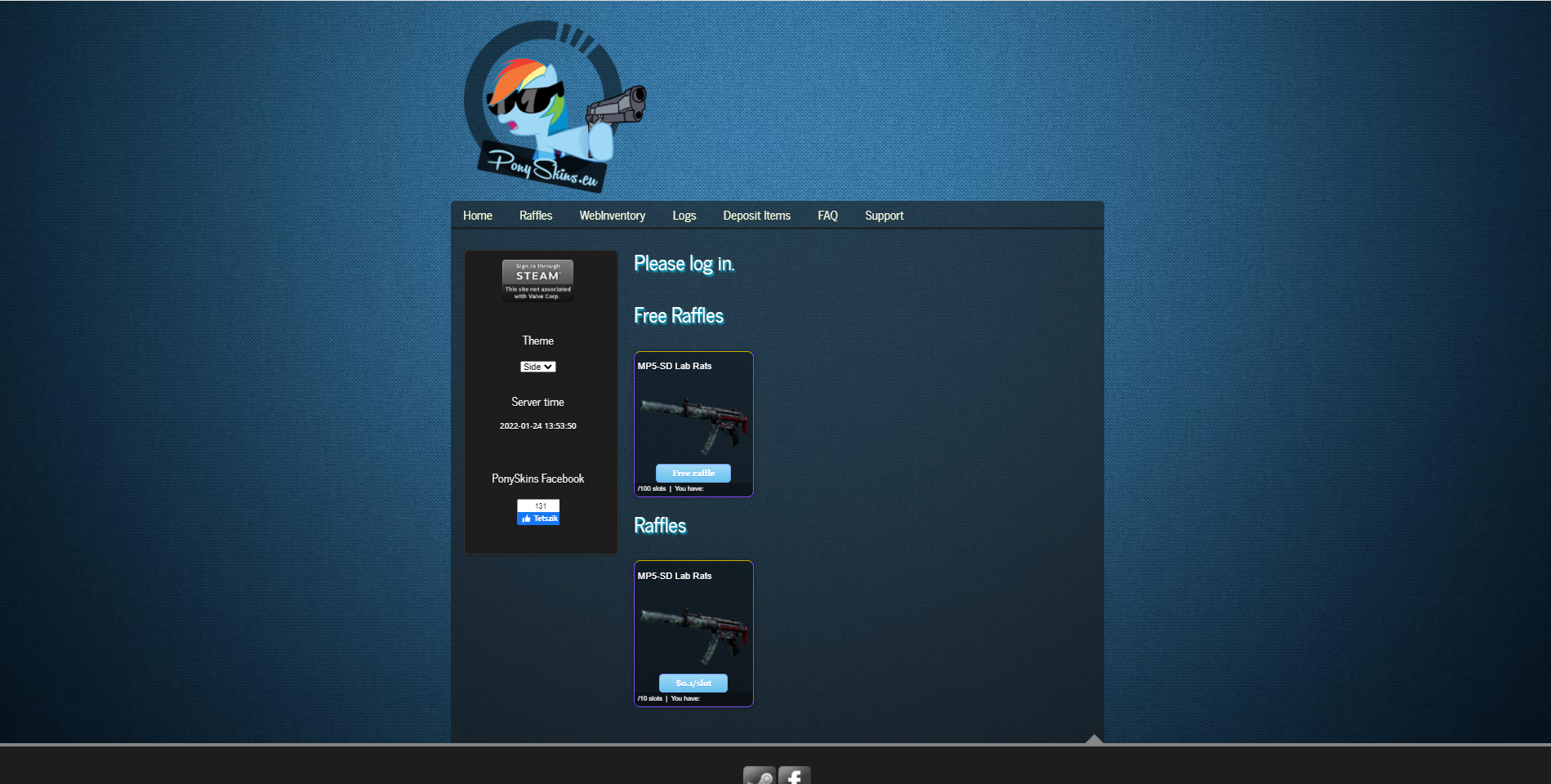The width and height of the screenshot is (1551, 784).
Task: Open the Raffles menu item
Action: coord(536,215)
